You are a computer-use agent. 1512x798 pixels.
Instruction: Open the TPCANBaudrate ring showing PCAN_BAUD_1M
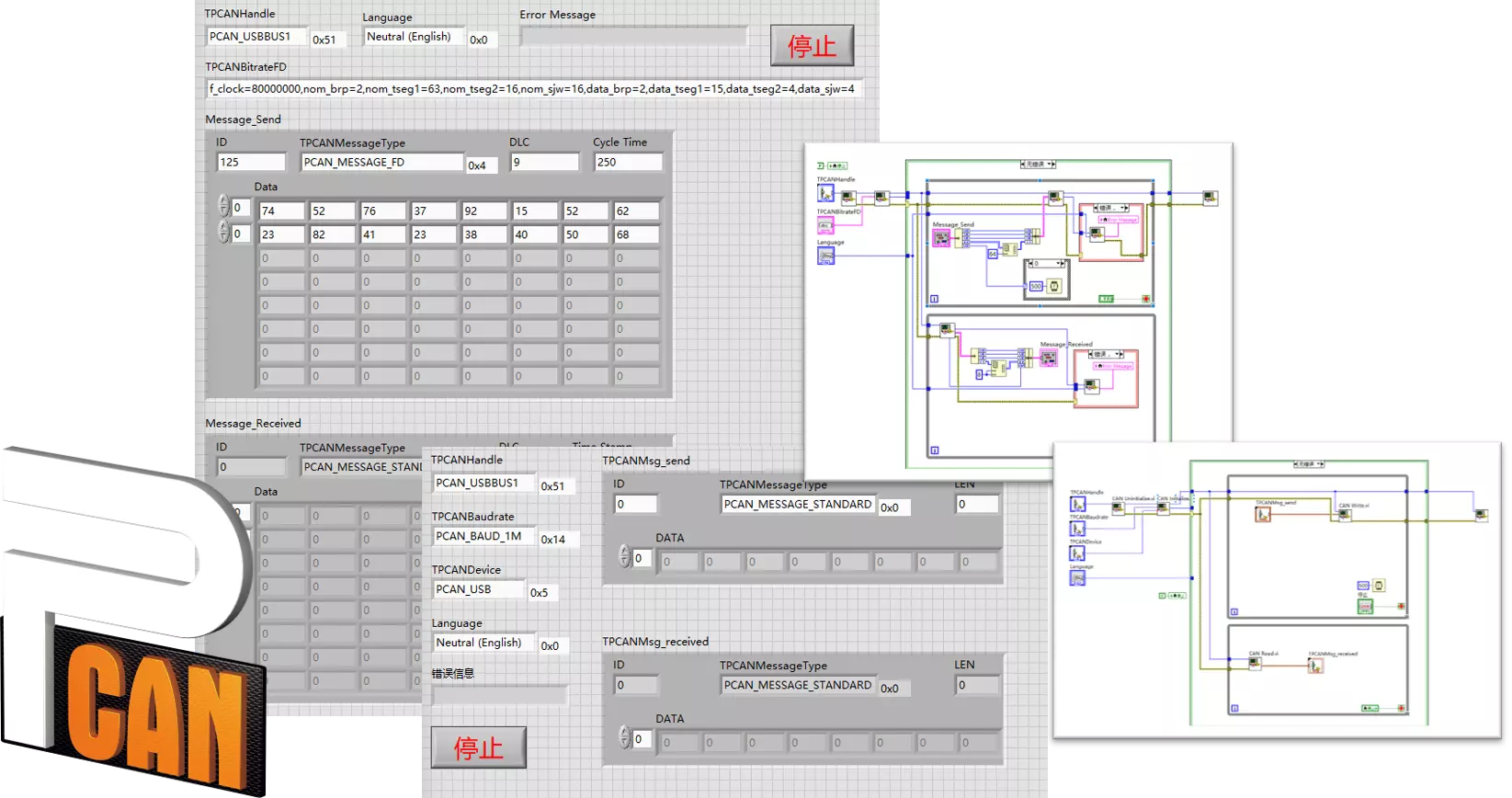484,537
